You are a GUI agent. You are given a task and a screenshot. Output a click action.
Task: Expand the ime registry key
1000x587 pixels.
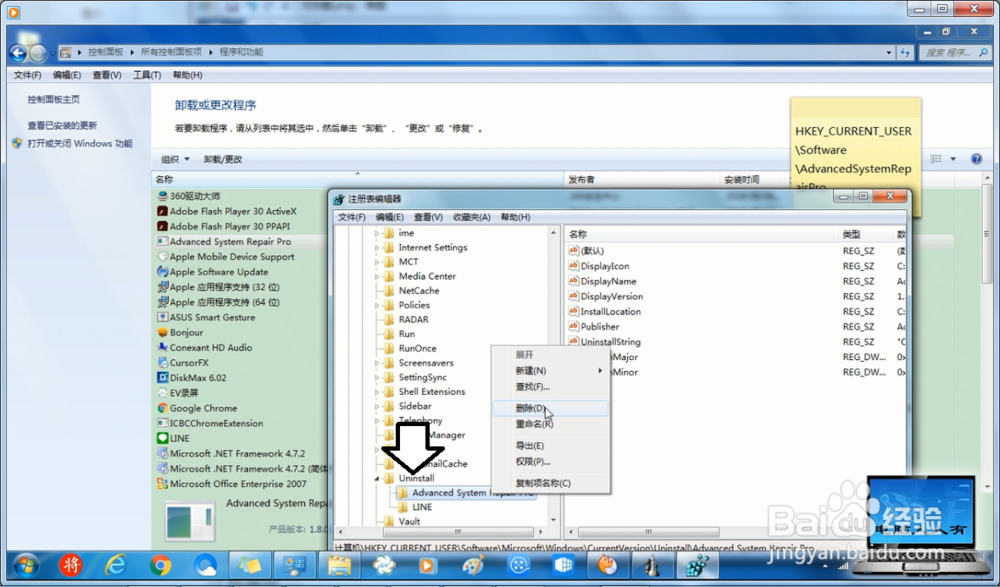click(x=377, y=233)
